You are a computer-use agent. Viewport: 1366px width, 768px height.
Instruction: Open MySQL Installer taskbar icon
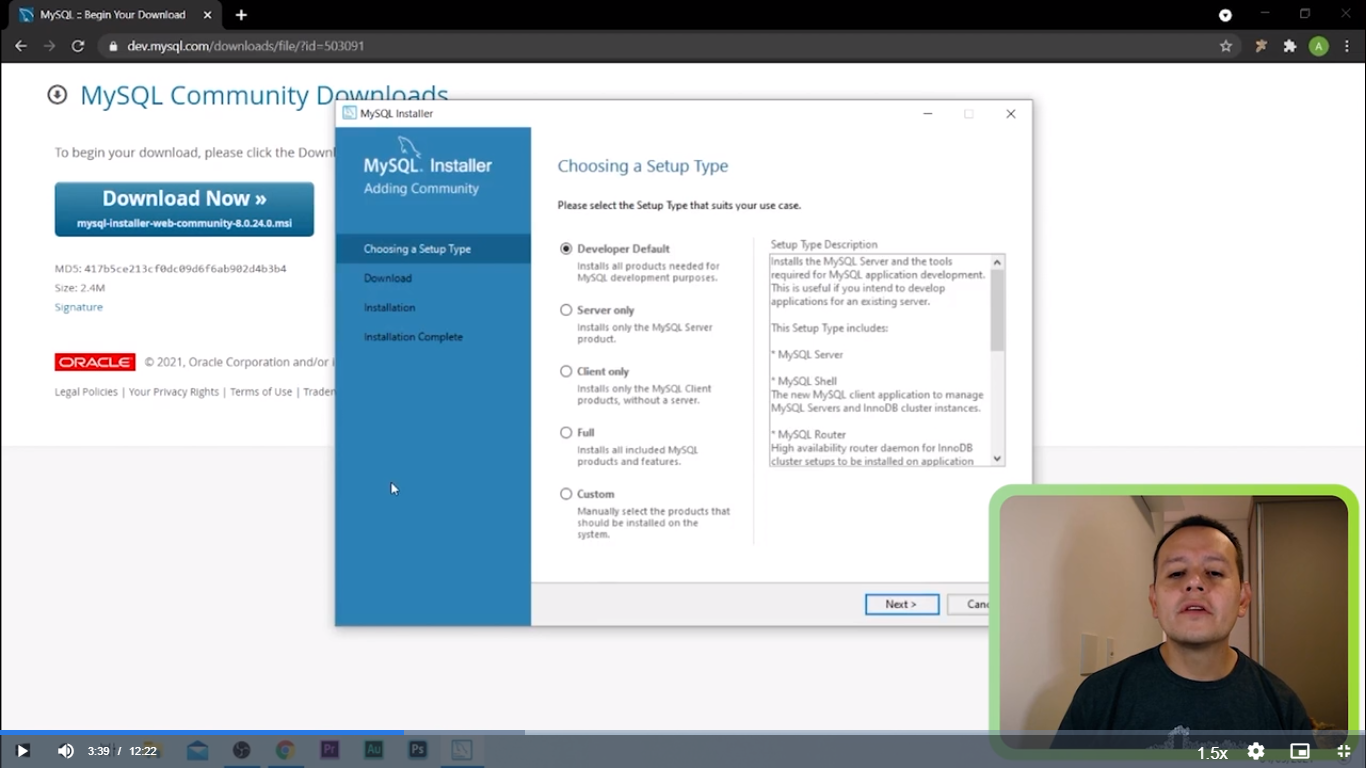(461, 749)
